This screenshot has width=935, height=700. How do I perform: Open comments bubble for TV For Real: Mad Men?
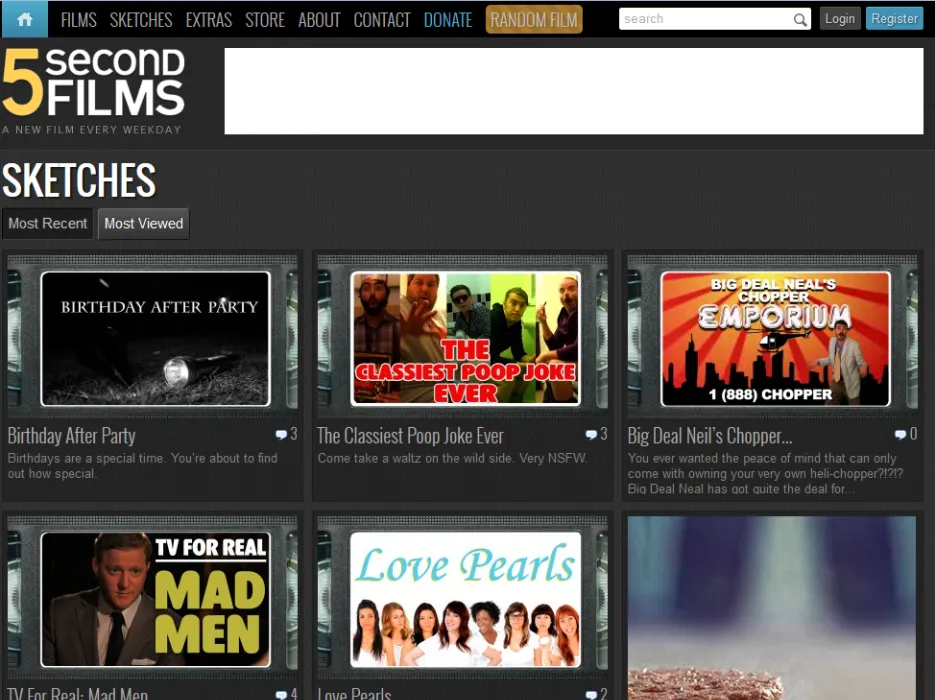(x=281, y=695)
